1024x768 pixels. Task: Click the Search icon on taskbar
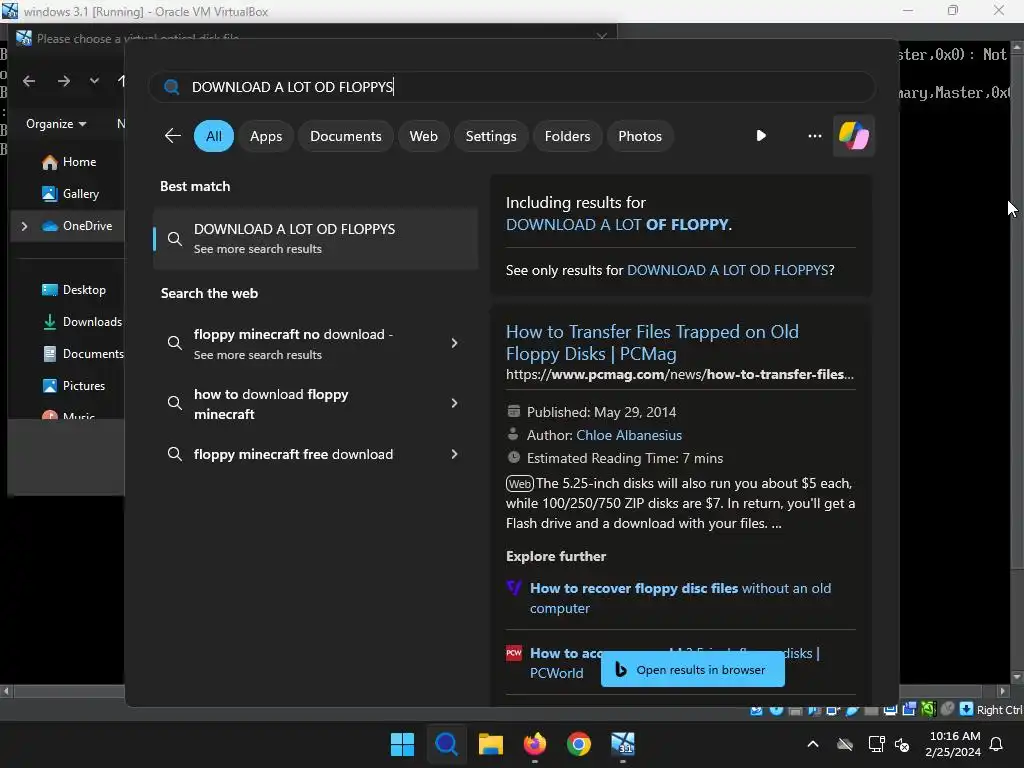[x=447, y=744]
